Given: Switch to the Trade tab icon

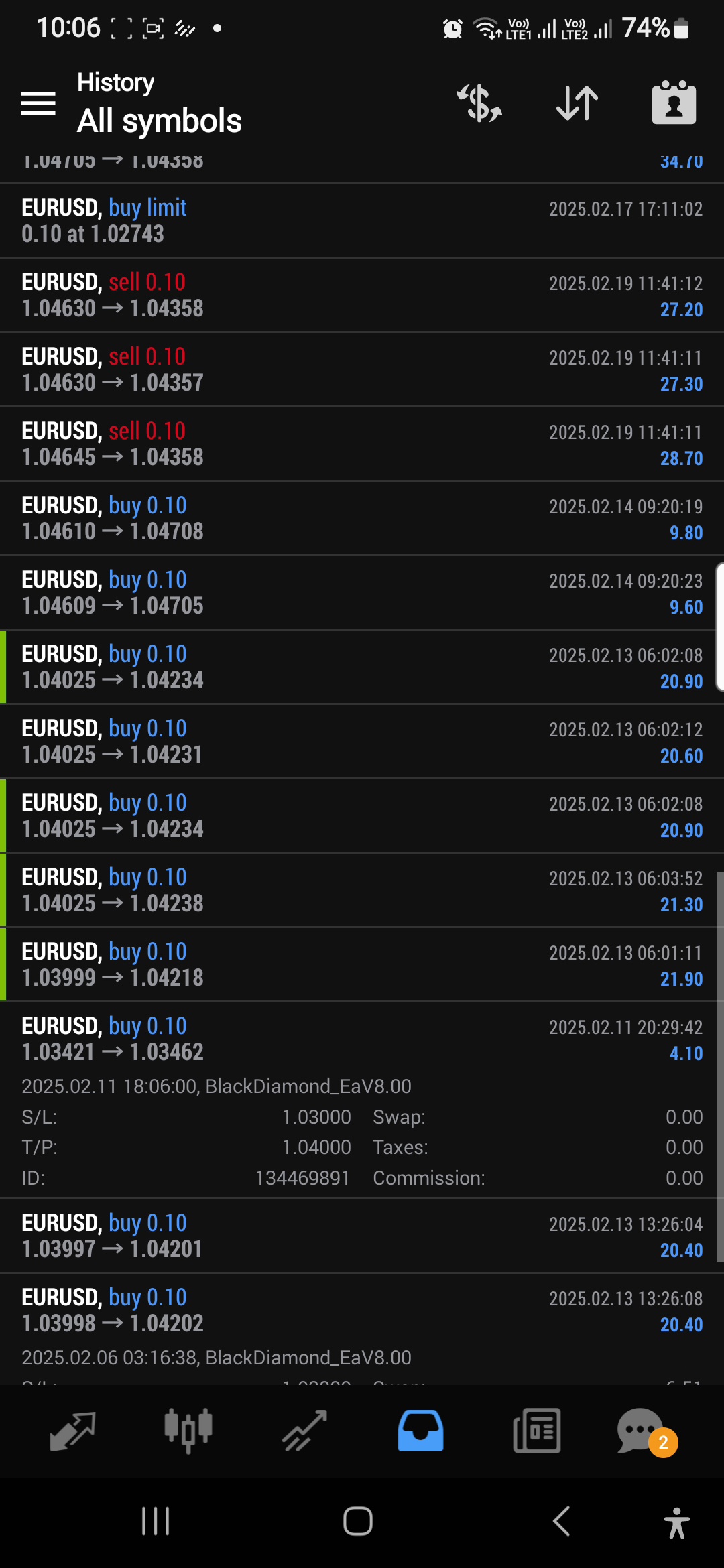Looking at the screenshot, I should tap(304, 1431).
